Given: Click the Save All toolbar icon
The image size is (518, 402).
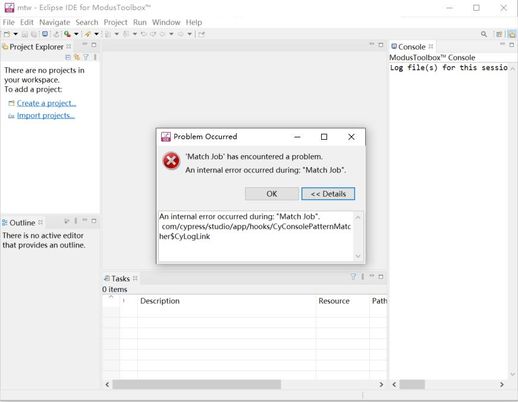Looking at the screenshot, I should (x=34, y=34).
